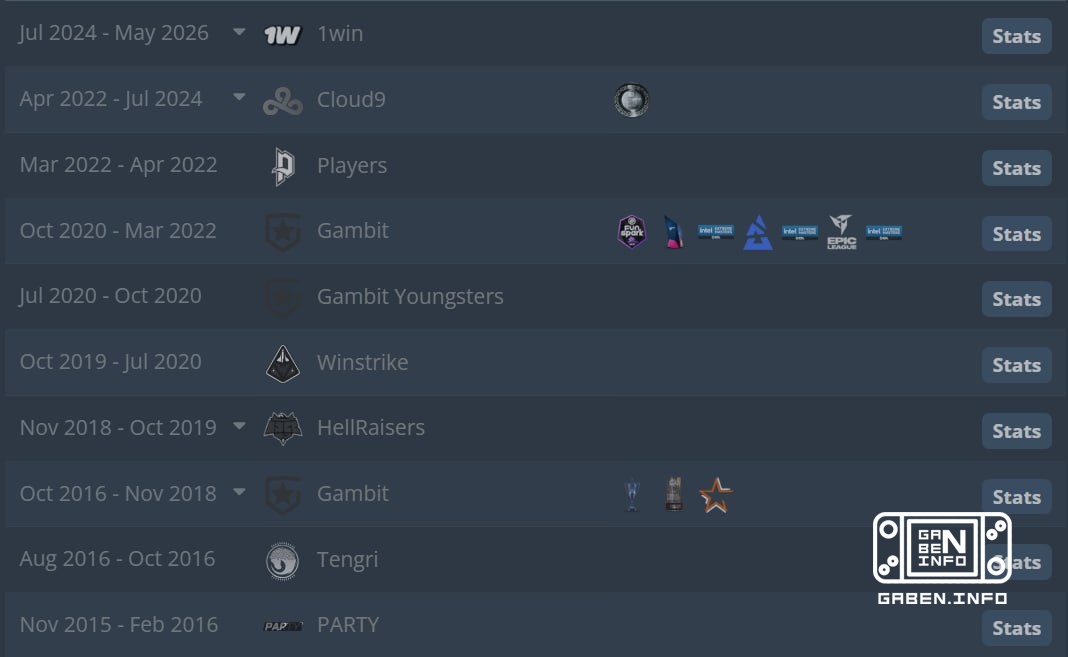
Task: Expand the Oct 2016 - Nov 2018 period
Action: click(x=239, y=492)
